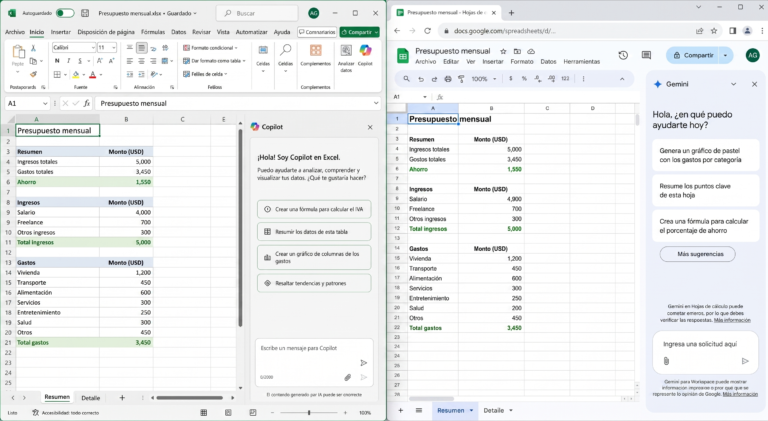Open Herramientas menu in Google Sheets
This screenshot has height=421, width=768.
click(581, 62)
